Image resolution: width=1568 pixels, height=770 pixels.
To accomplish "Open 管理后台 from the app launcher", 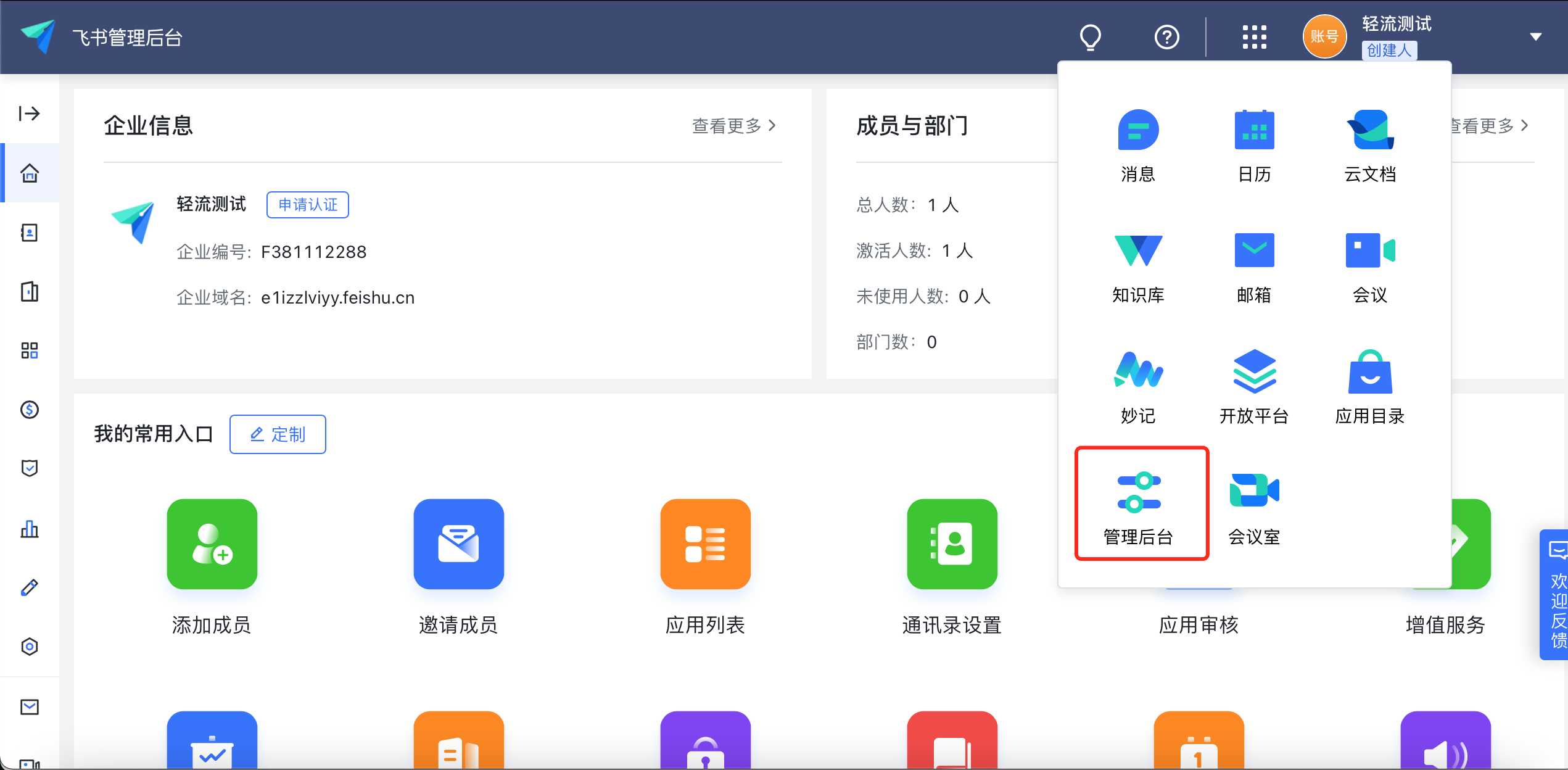I will click(x=1138, y=509).
